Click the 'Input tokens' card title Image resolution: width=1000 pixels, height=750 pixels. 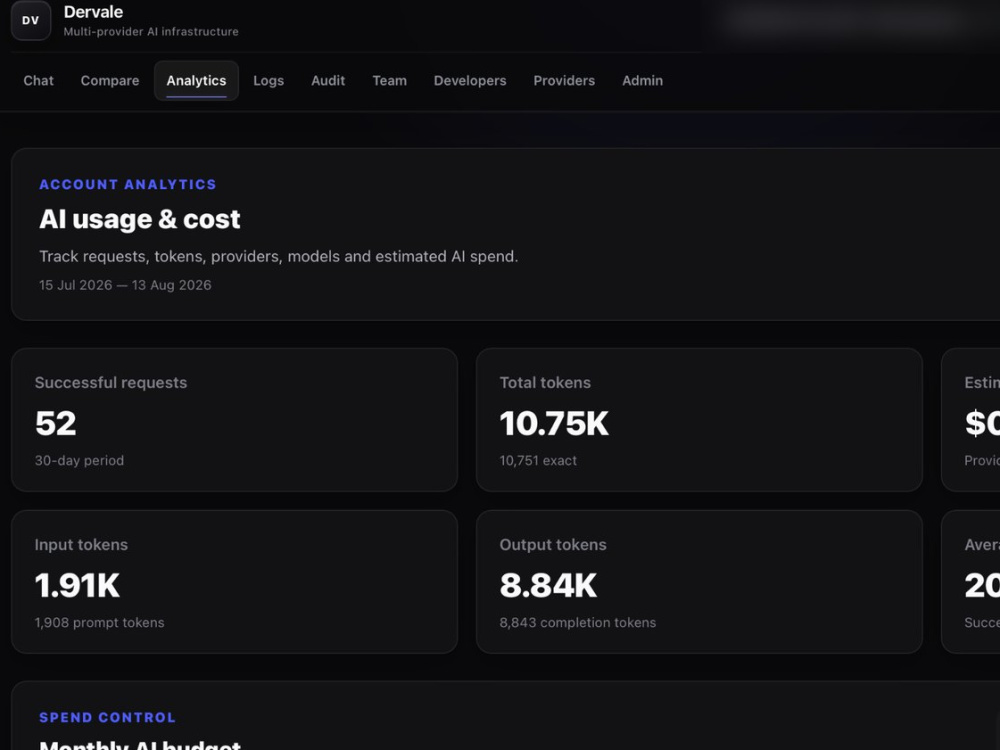(x=81, y=545)
